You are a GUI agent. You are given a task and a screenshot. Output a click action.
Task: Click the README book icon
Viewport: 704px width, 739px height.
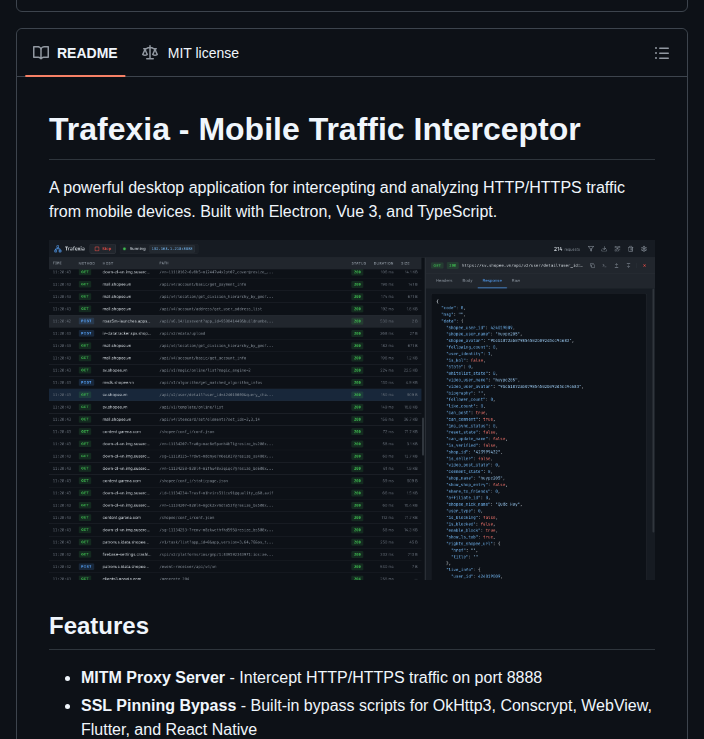(x=41, y=53)
